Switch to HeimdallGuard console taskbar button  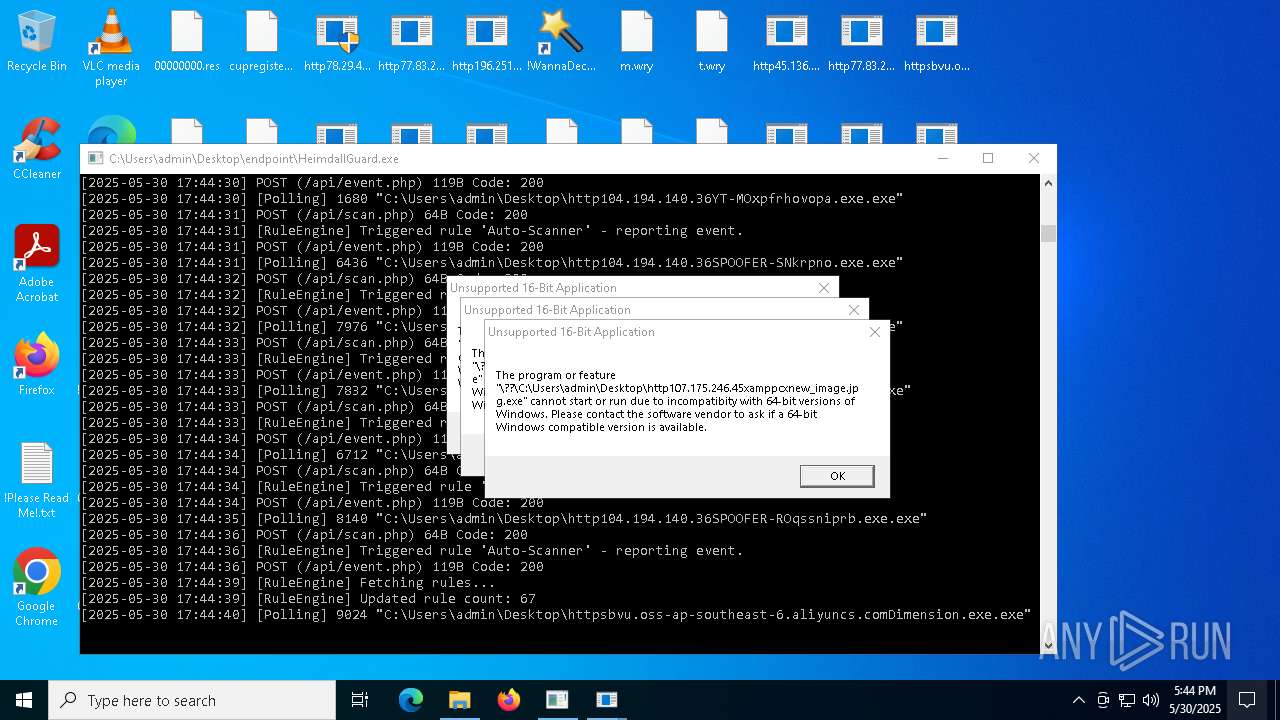558,700
